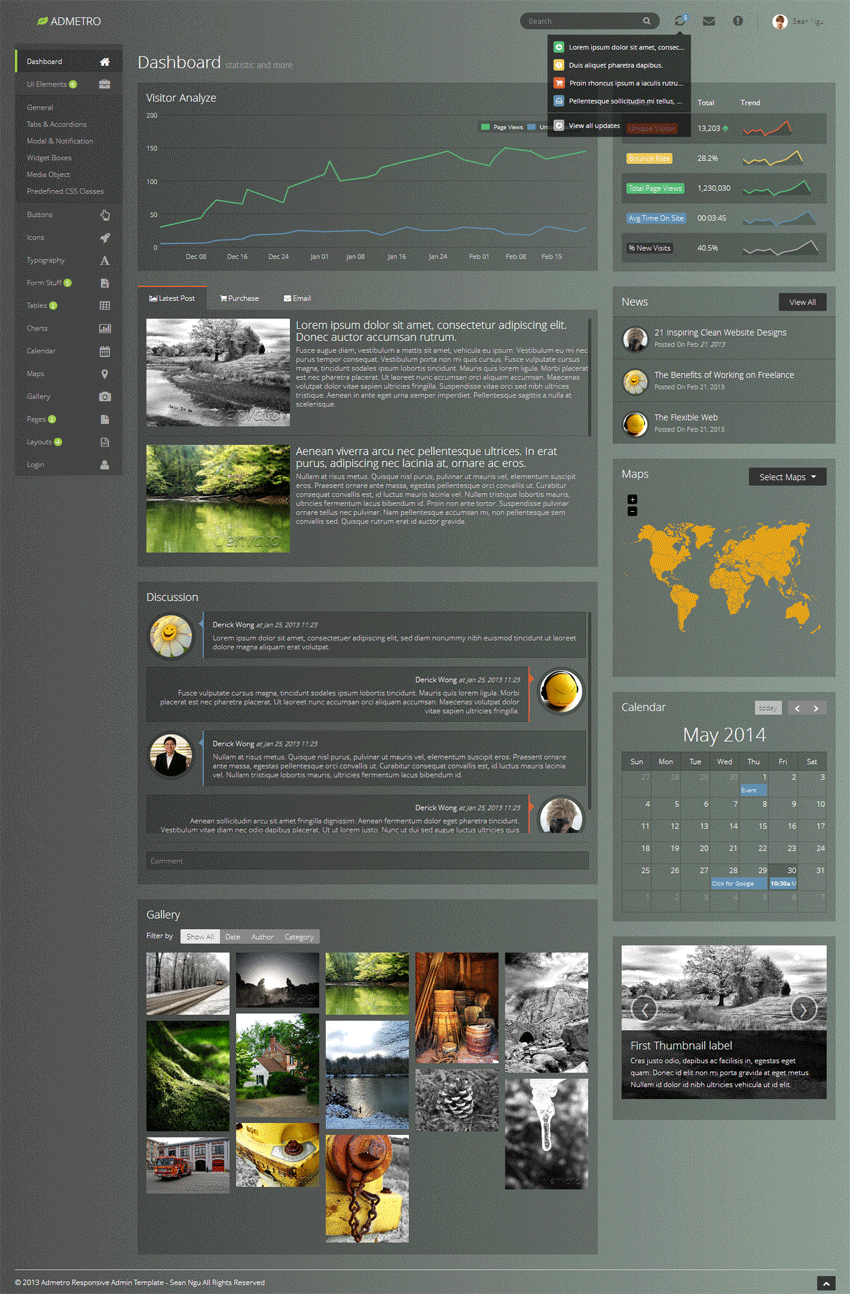
Task: Click the alert exclamation icon in header
Action: [738, 21]
